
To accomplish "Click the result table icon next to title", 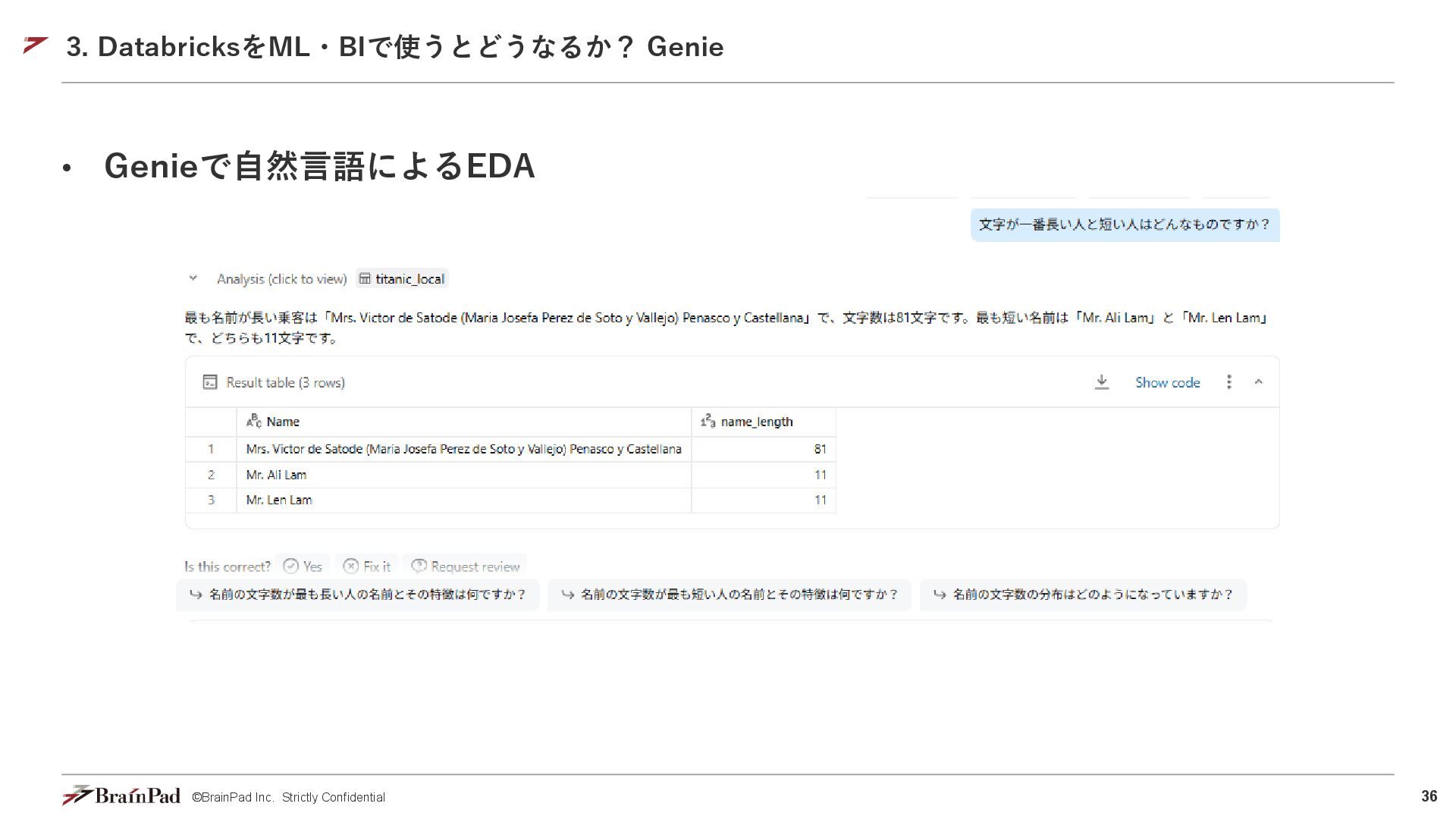I will tap(210, 382).
